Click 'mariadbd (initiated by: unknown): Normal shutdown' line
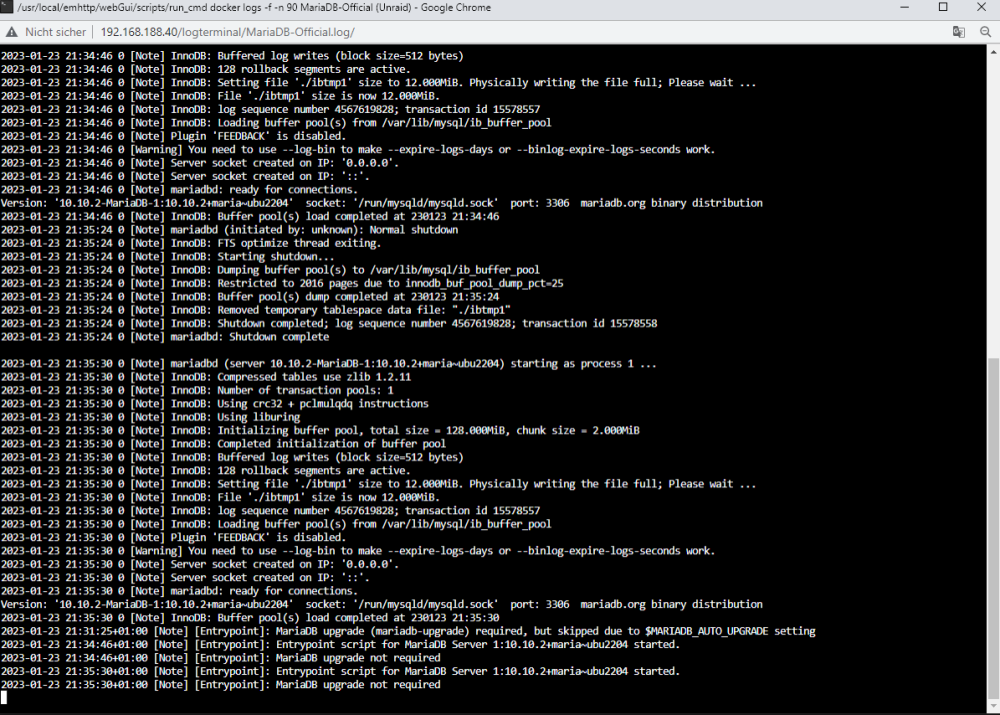1000x715 pixels. 230,230
